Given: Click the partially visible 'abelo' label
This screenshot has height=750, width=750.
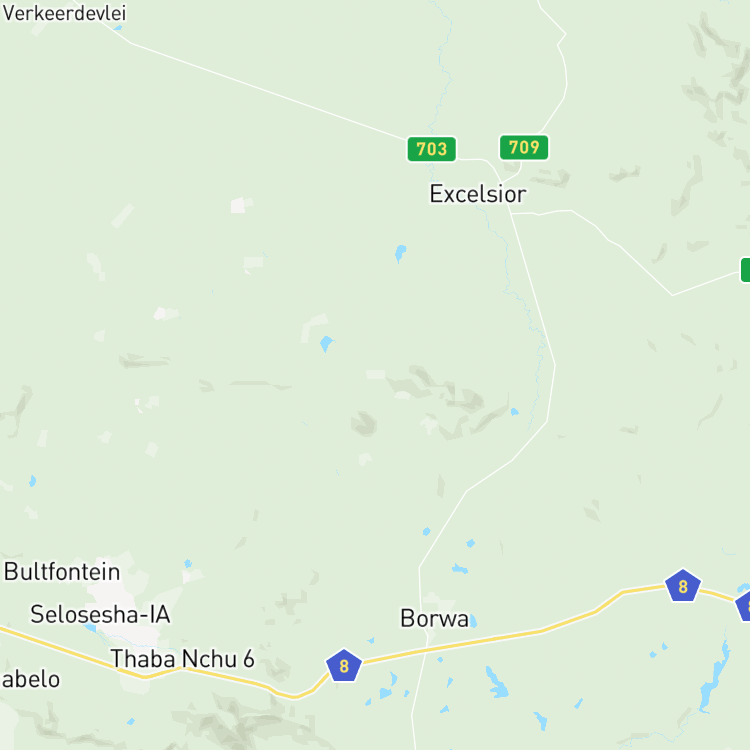Looking at the screenshot, I should 31,679.
